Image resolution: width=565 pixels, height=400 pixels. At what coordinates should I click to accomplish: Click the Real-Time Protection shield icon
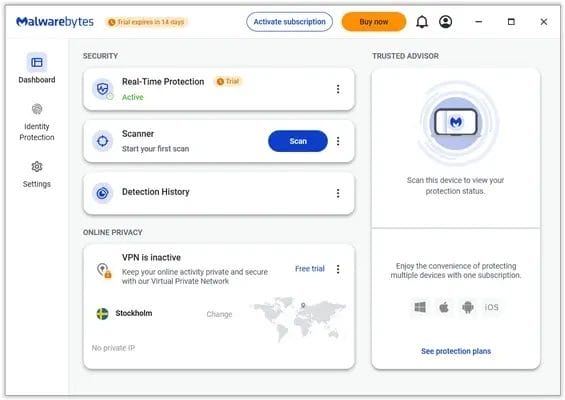click(x=103, y=89)
